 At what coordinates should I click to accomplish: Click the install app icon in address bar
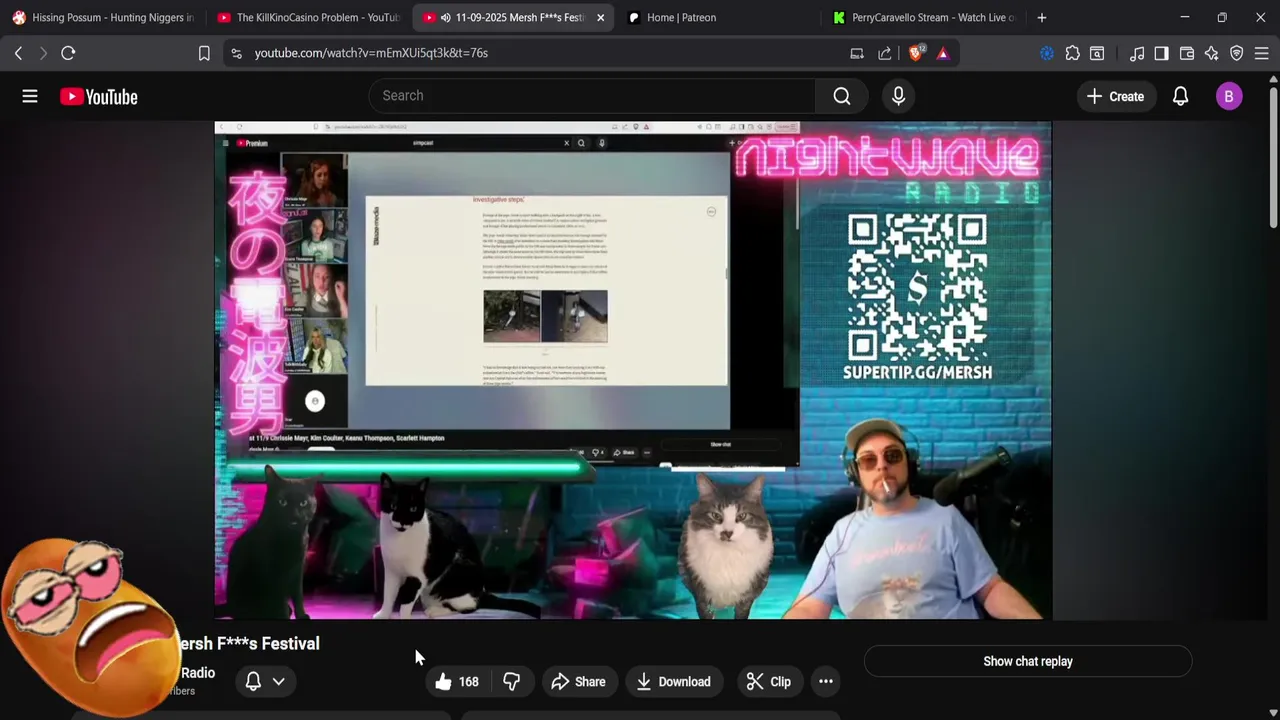tap(857, 53)
